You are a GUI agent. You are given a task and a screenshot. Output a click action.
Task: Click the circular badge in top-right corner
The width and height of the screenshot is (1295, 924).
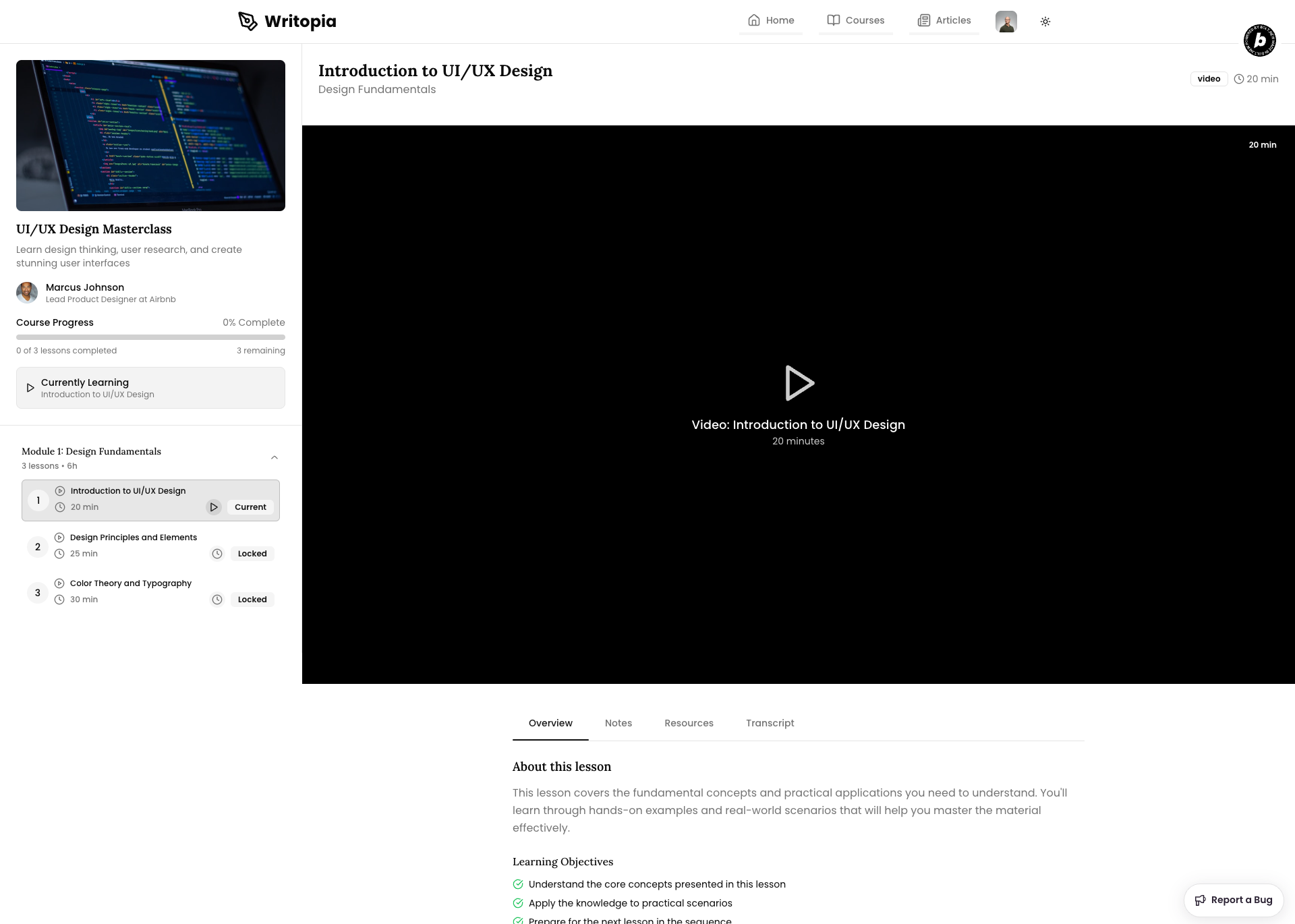click(1259, 40)
